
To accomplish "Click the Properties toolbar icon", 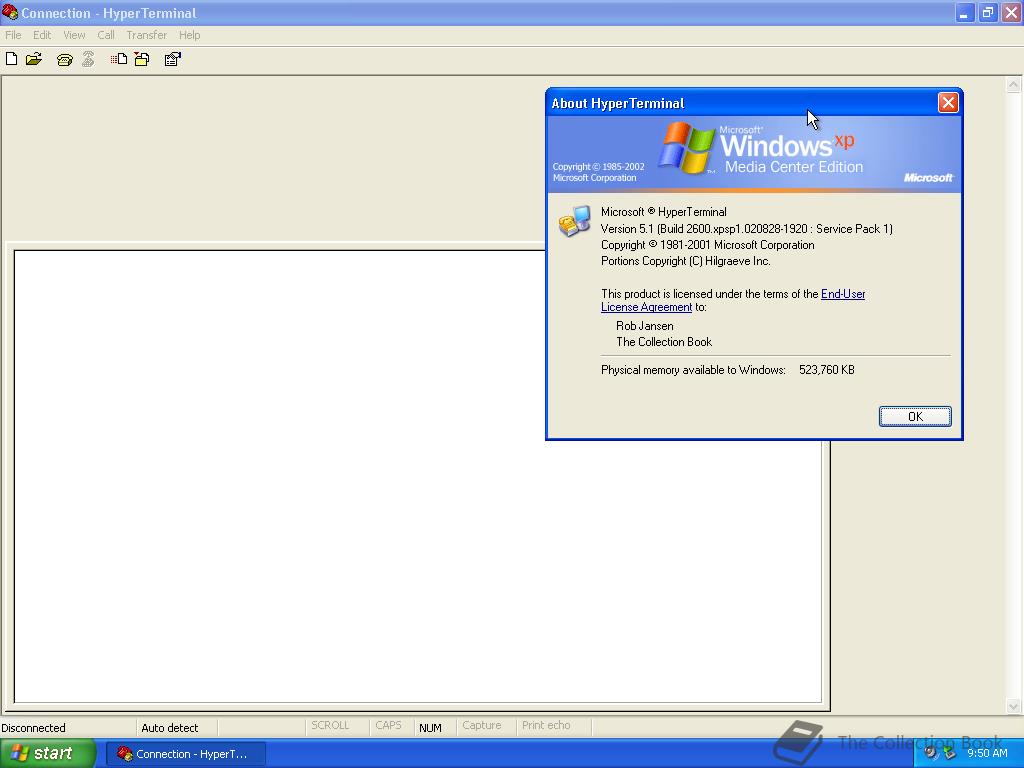I will (172, 59).
